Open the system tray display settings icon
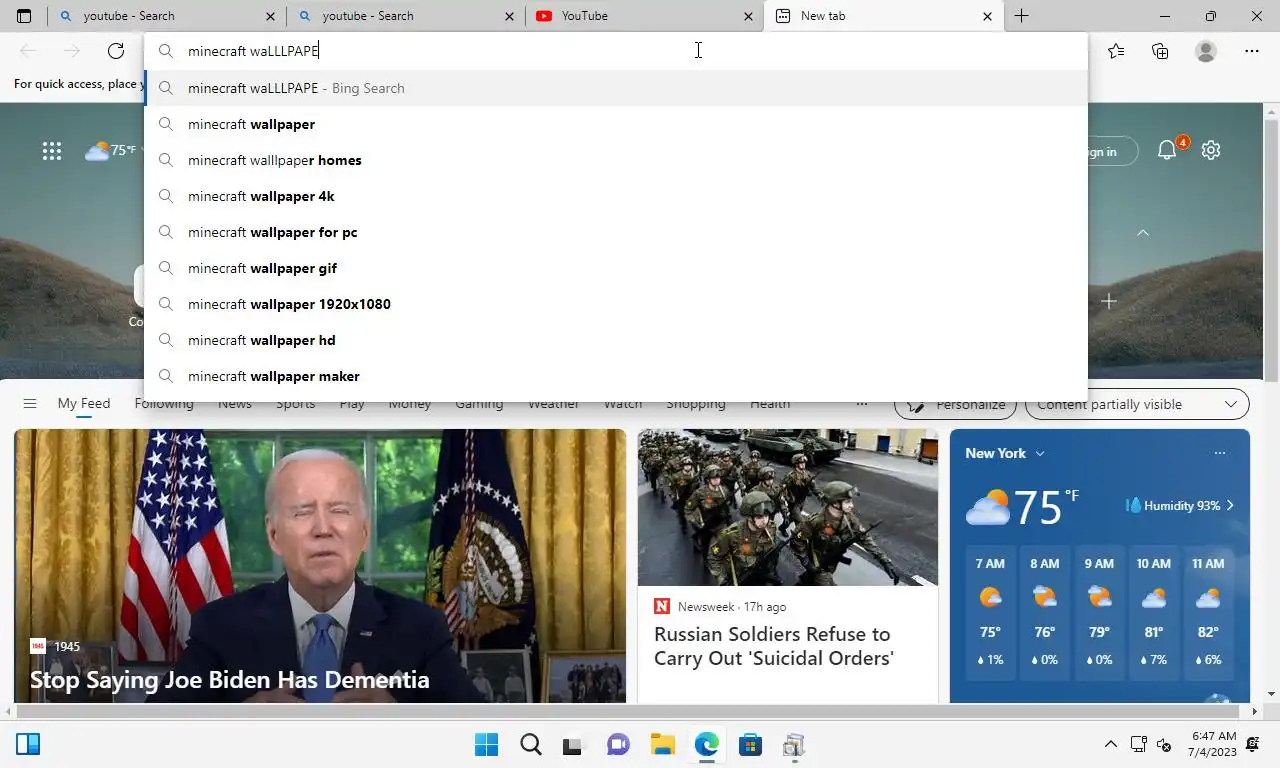1280x768 pixels. (1138, 744)
